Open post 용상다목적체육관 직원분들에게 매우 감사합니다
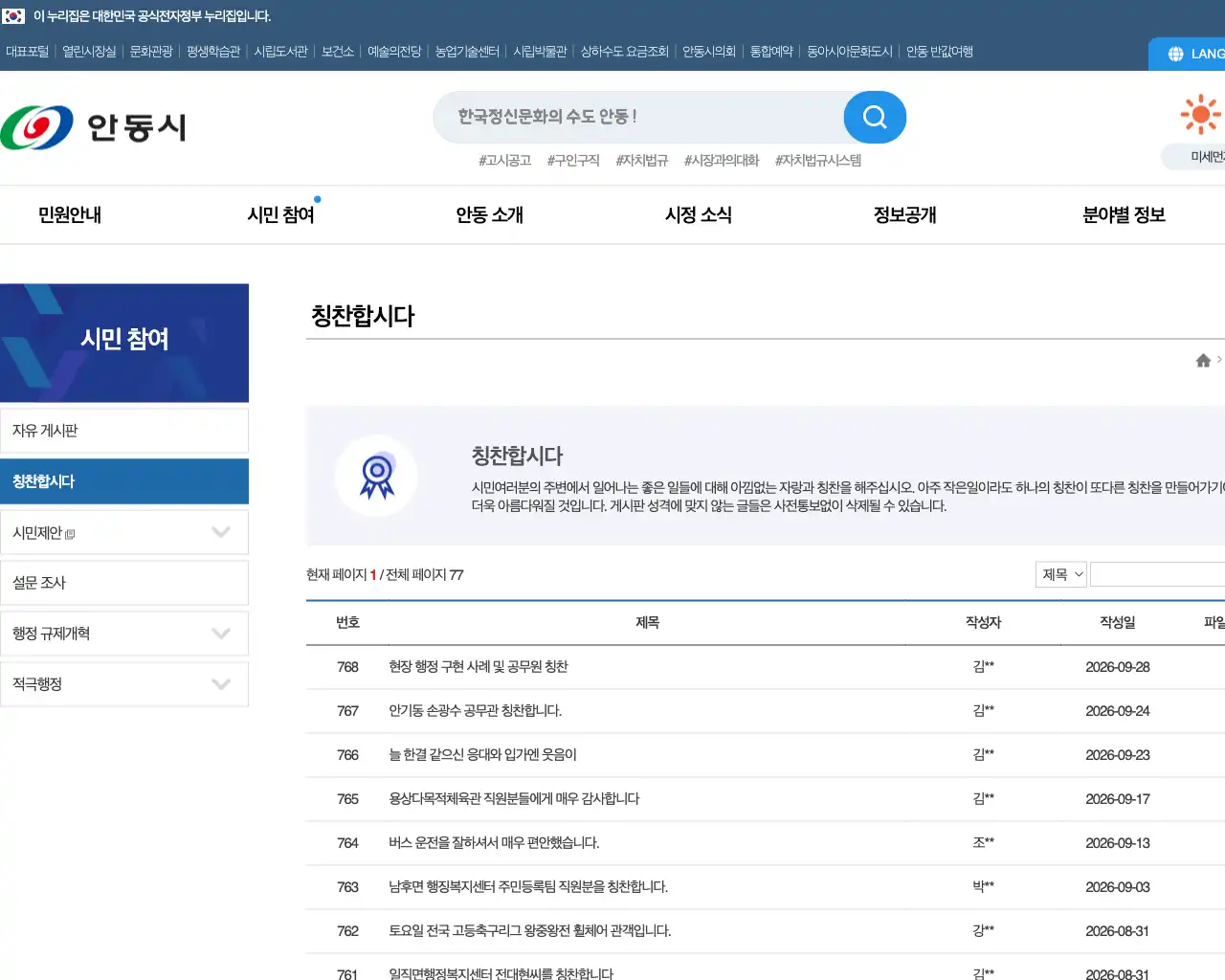Viewport: 1225px width, 980px height. (x=514, y=799)
